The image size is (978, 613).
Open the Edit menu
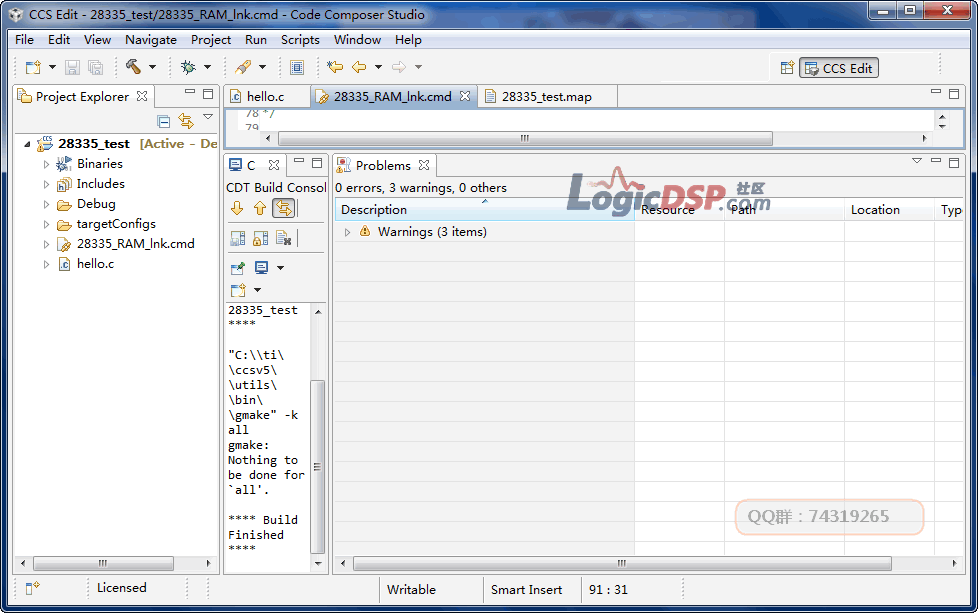pos(59,39)
